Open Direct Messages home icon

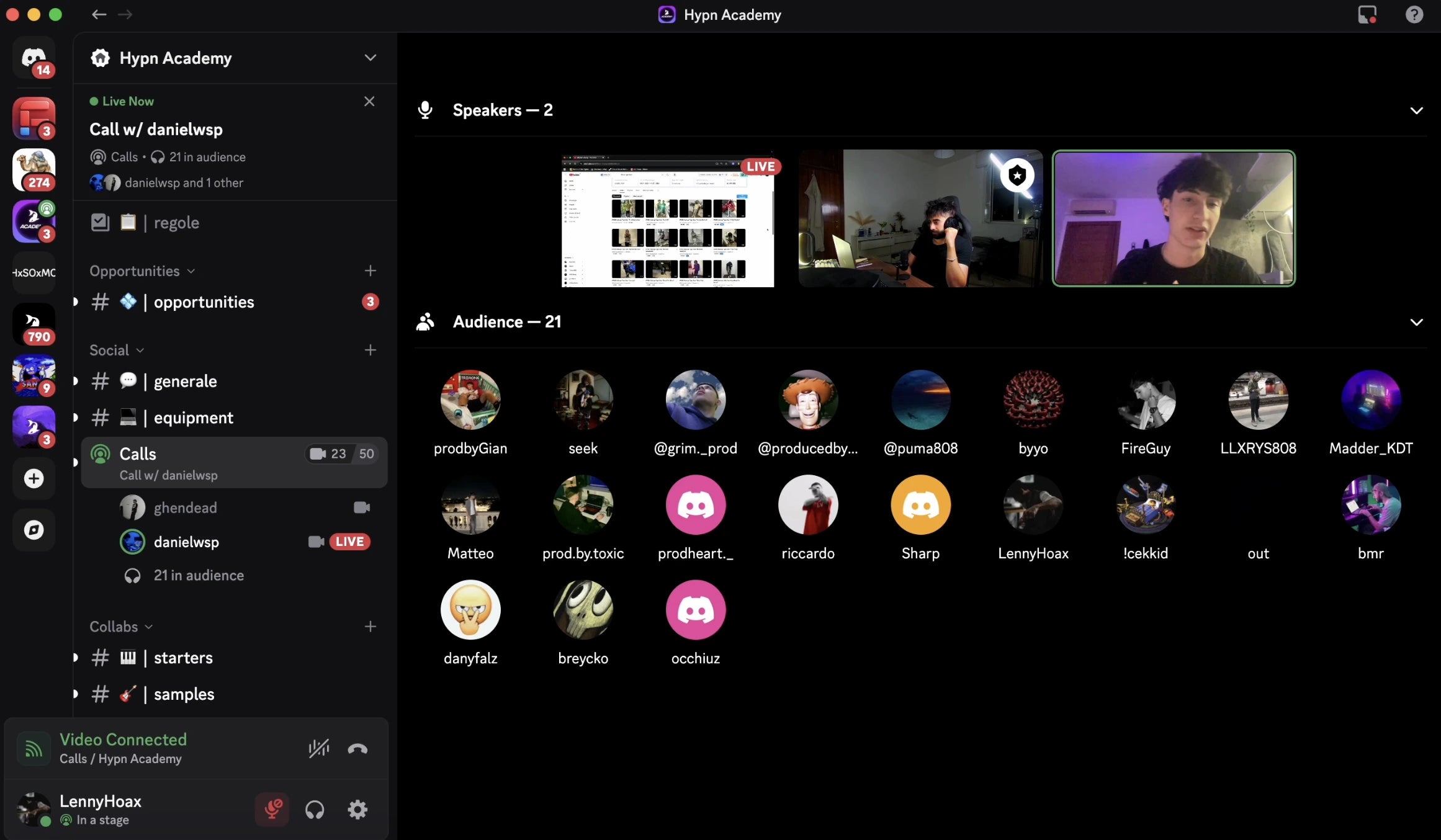[34, 58]
